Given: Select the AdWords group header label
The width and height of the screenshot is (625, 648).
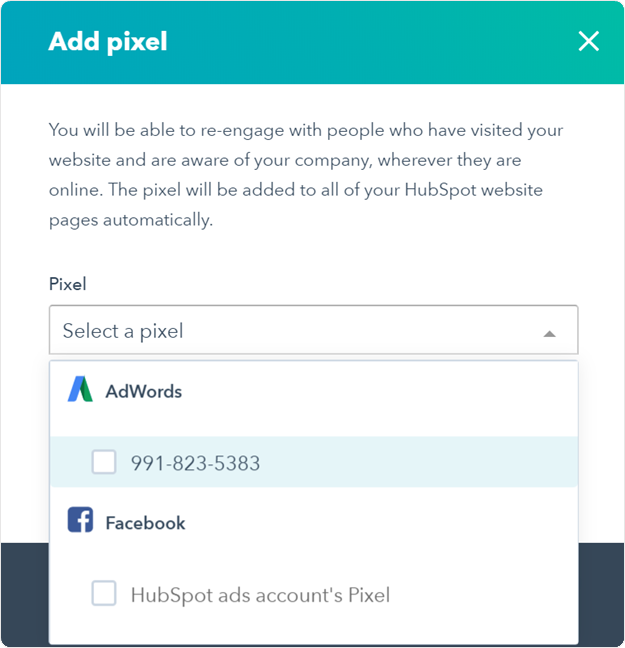Looking at the screenshot, I should pyautogui.click(x=144, y=391).
